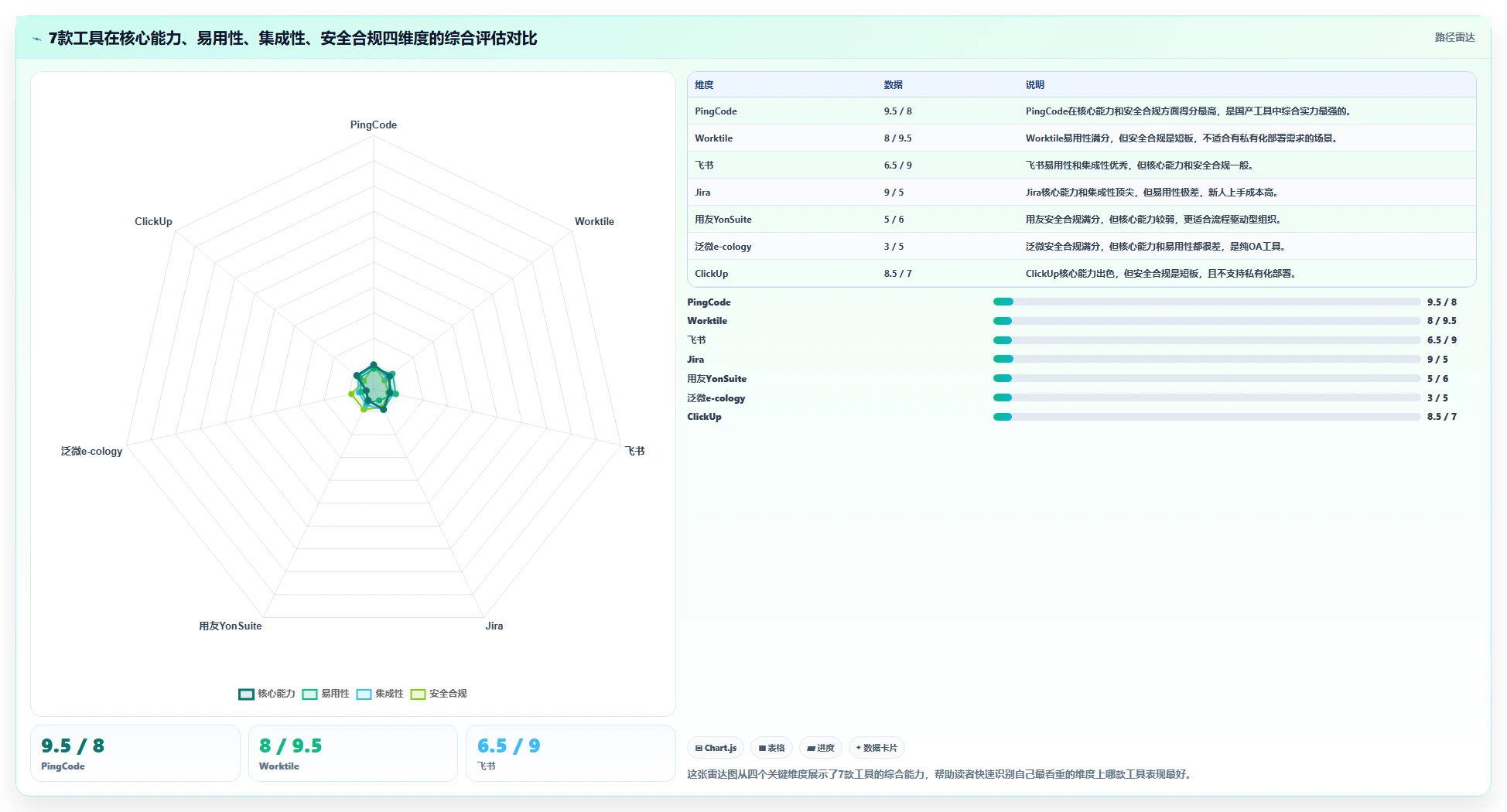Click the radar polygon at the chart center
Image resolution: width=1507 pixels, height=812 pixels.
click(x=374, y=387)
